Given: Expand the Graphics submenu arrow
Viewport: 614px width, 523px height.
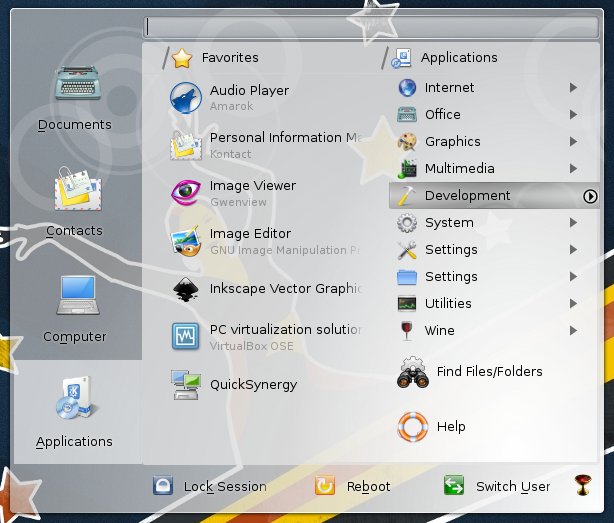Looking at the screenshot, I should click(573, 142).
